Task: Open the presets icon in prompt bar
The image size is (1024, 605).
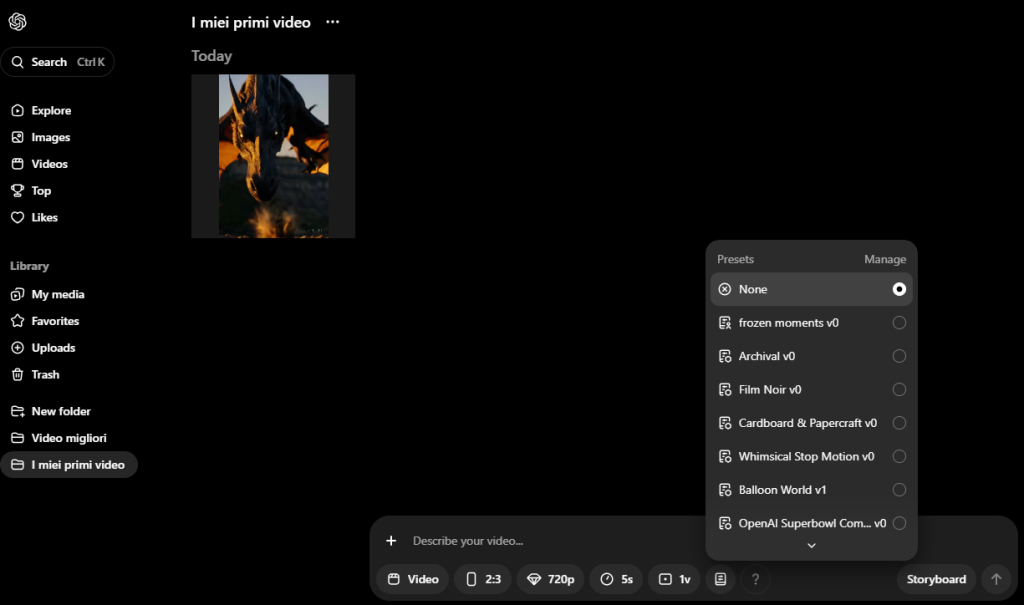Action: [x=720, y=579]
